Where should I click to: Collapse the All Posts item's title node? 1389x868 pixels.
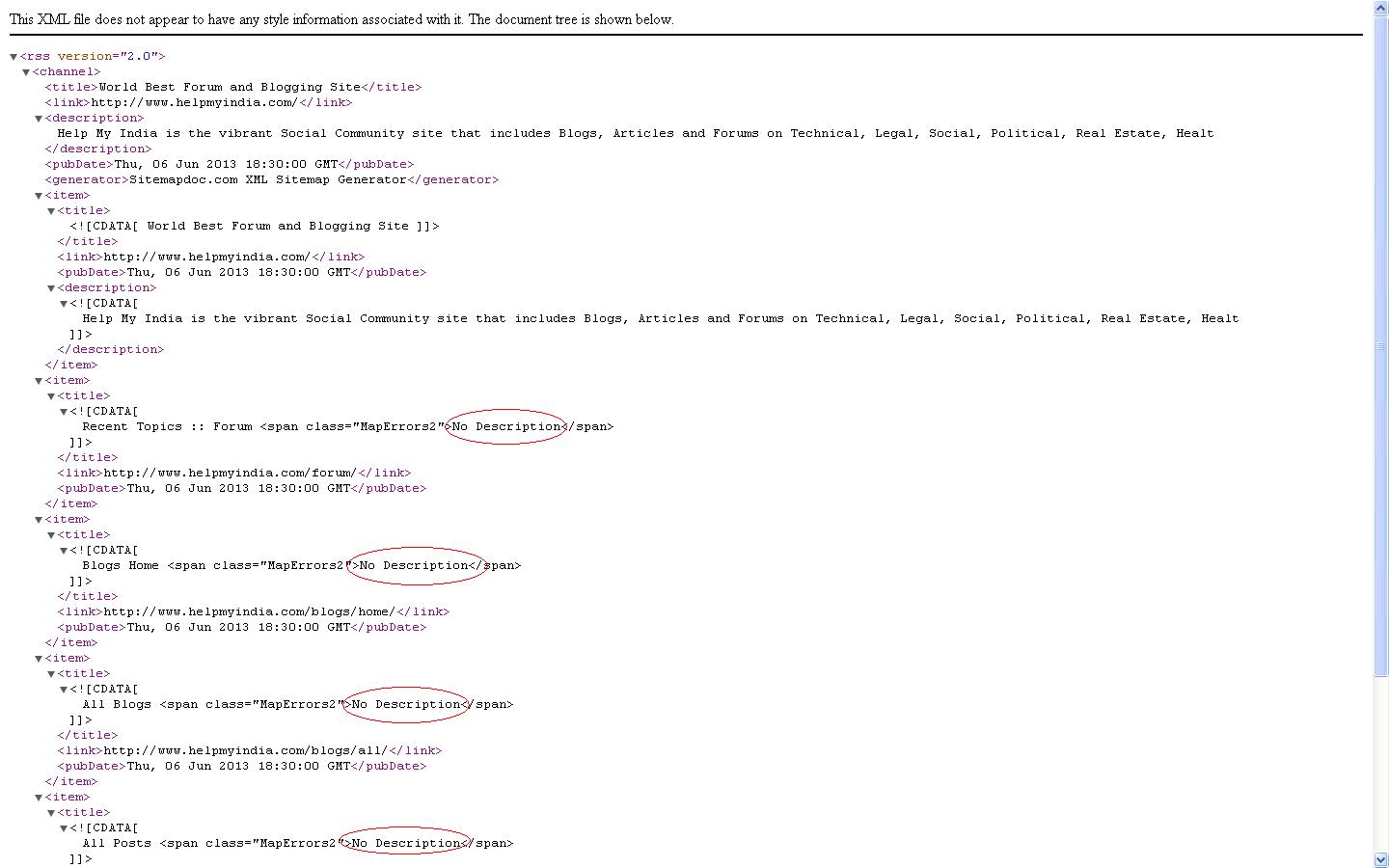(x=51, y=813)
